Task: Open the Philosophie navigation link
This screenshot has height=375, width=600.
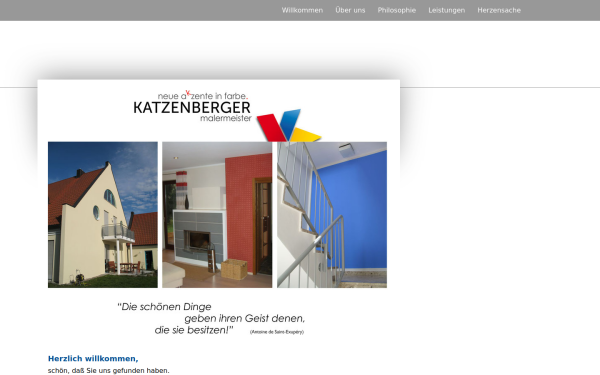Action: [396, 10]
